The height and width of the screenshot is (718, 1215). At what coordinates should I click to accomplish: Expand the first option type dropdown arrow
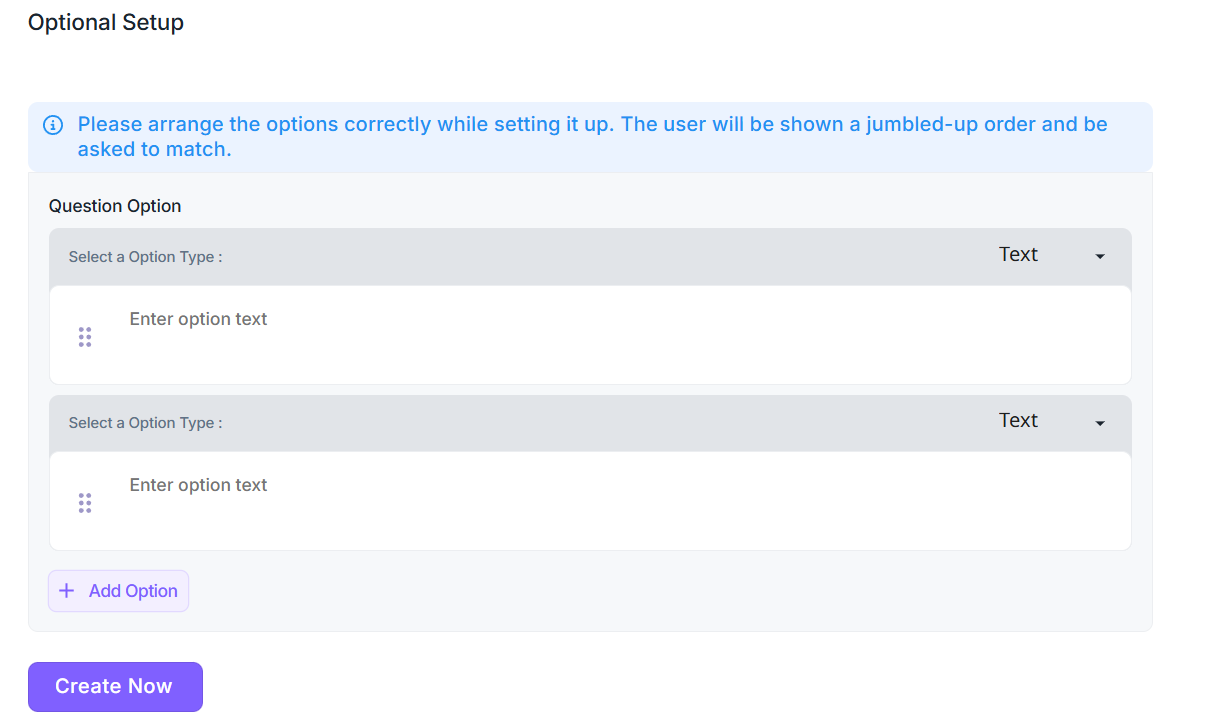1100,257
